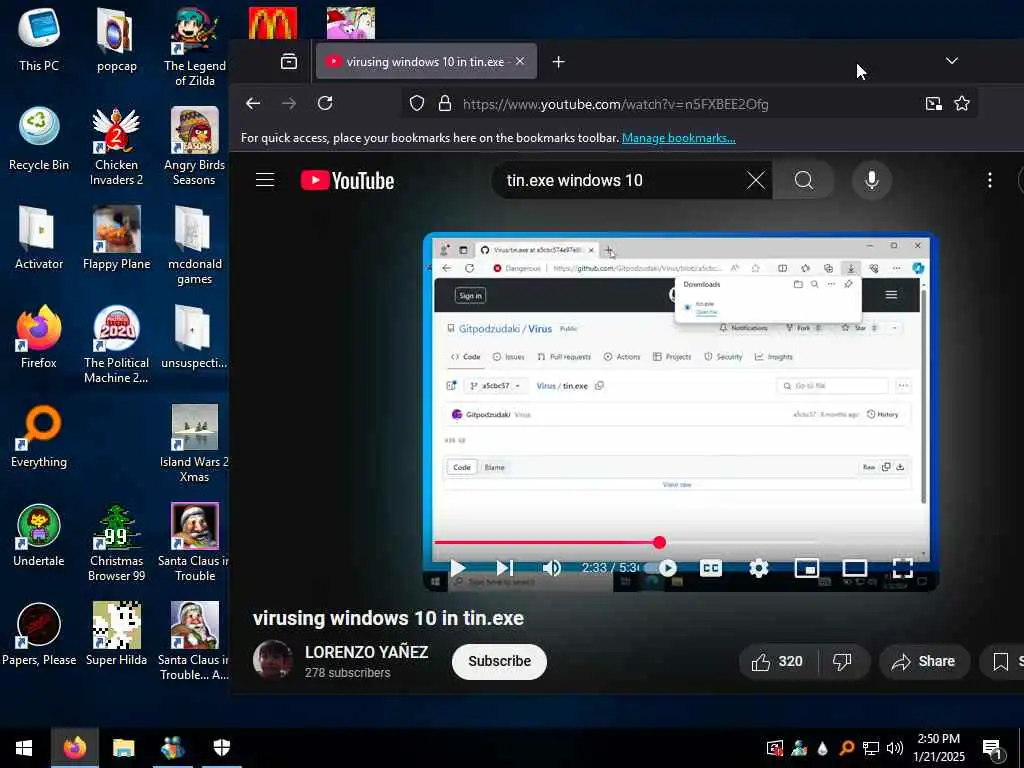Viewport: 1024px width, 768px height.
Task: Launch the Everything search shortcut
Action: pos(39,436)
